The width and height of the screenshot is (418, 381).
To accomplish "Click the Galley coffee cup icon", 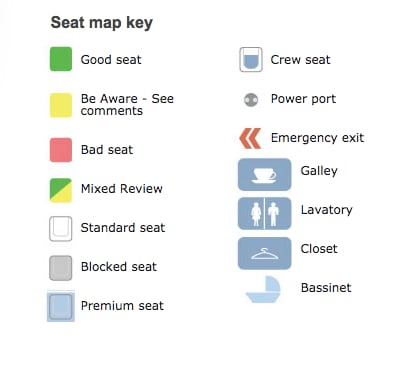I will pos(264,174).
